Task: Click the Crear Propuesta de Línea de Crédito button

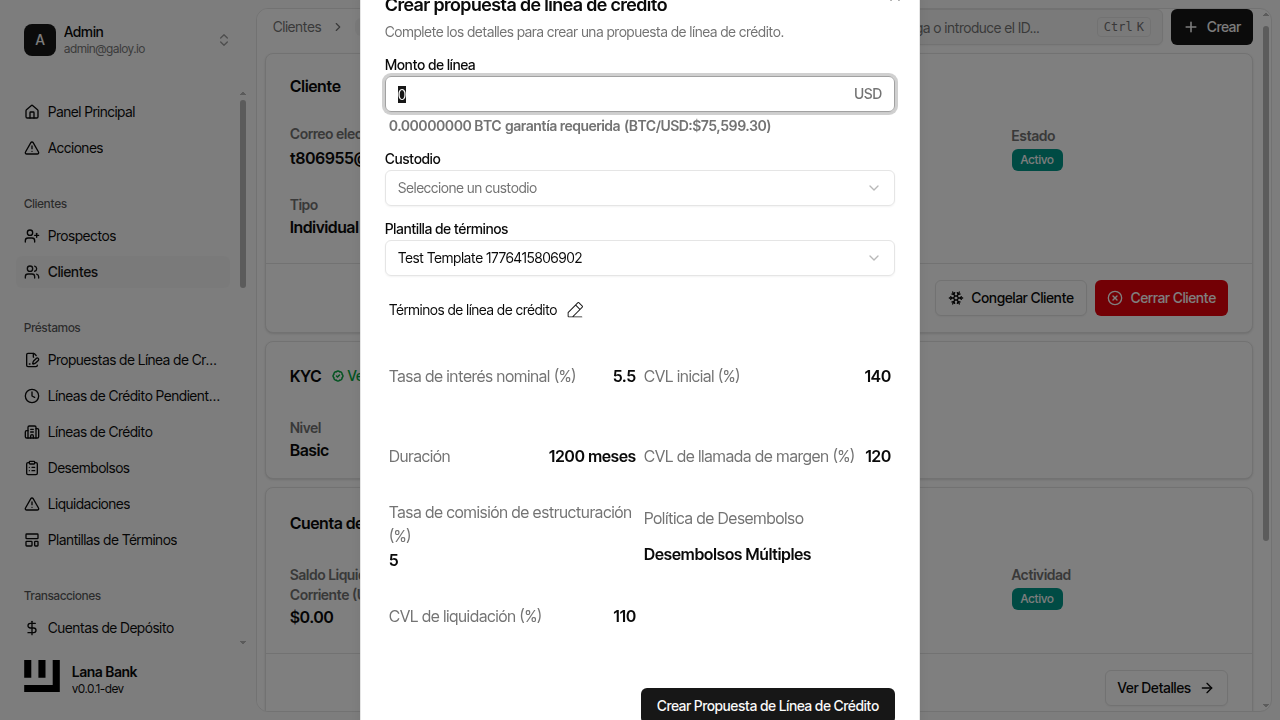Action: [x=767, y=705]
